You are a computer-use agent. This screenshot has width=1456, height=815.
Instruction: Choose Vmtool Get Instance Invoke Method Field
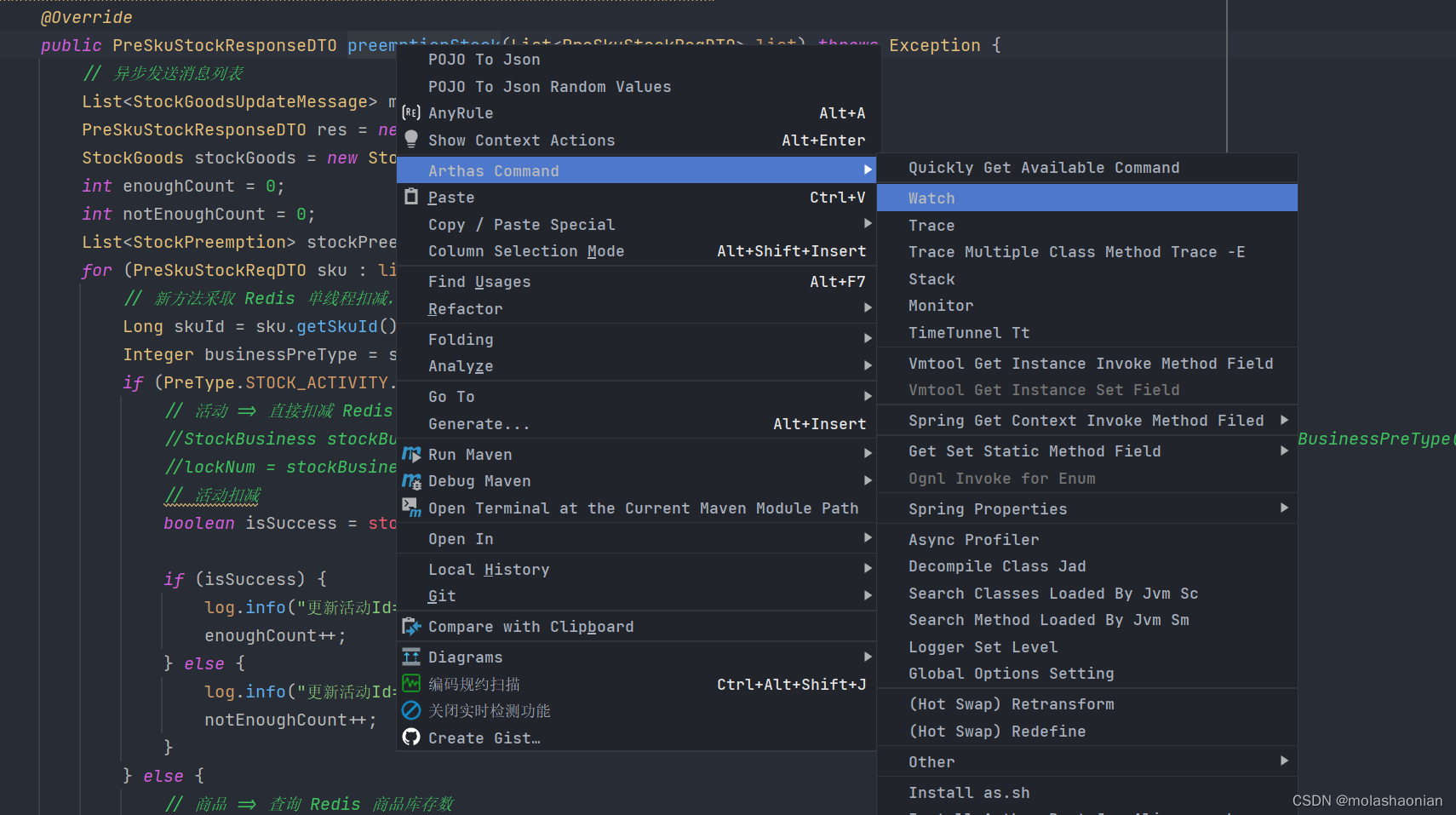click(1087, 364)
